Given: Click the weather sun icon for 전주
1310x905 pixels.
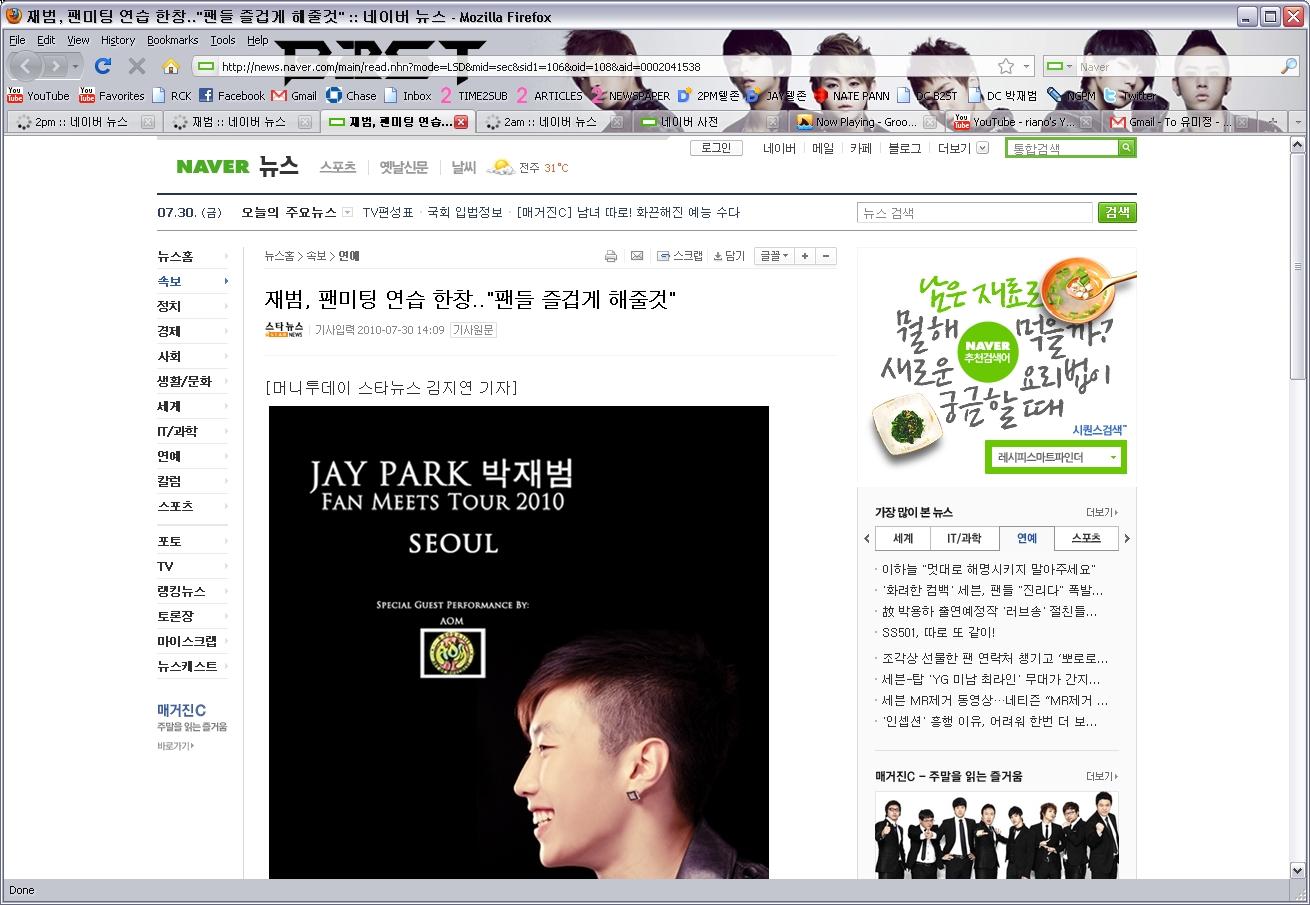Looking at the screenshot, I should click(x=500, y=167).
